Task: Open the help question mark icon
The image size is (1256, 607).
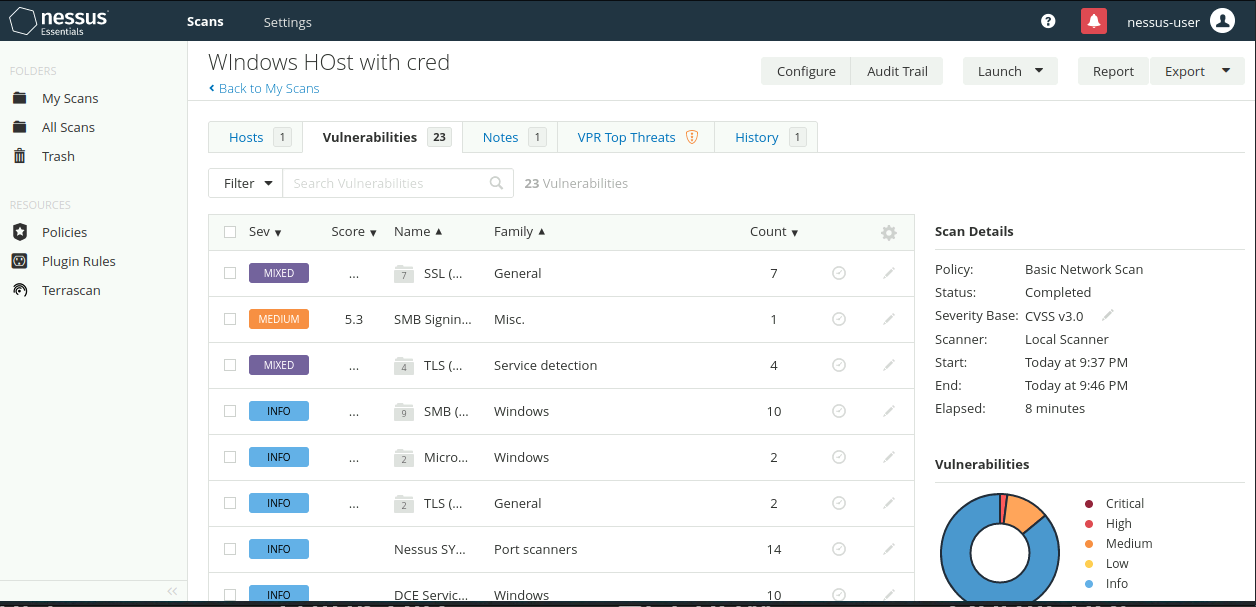Action: (1048, 21)
